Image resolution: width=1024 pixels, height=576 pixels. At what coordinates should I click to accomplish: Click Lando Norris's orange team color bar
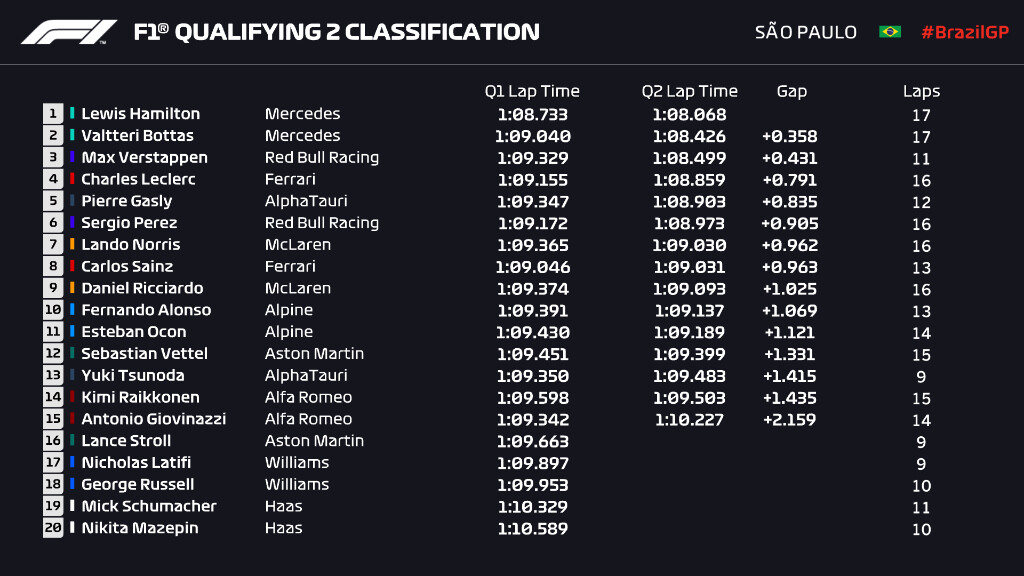pyautogui.click(x=73, y=245)
